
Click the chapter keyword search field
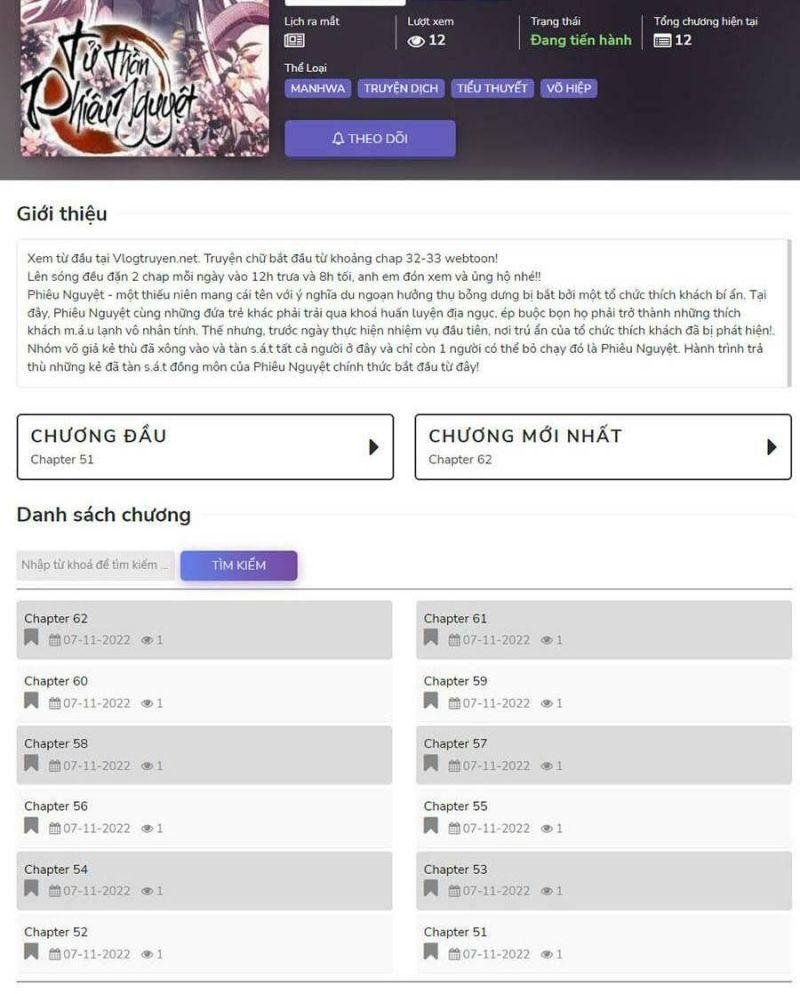coord(96,565)
